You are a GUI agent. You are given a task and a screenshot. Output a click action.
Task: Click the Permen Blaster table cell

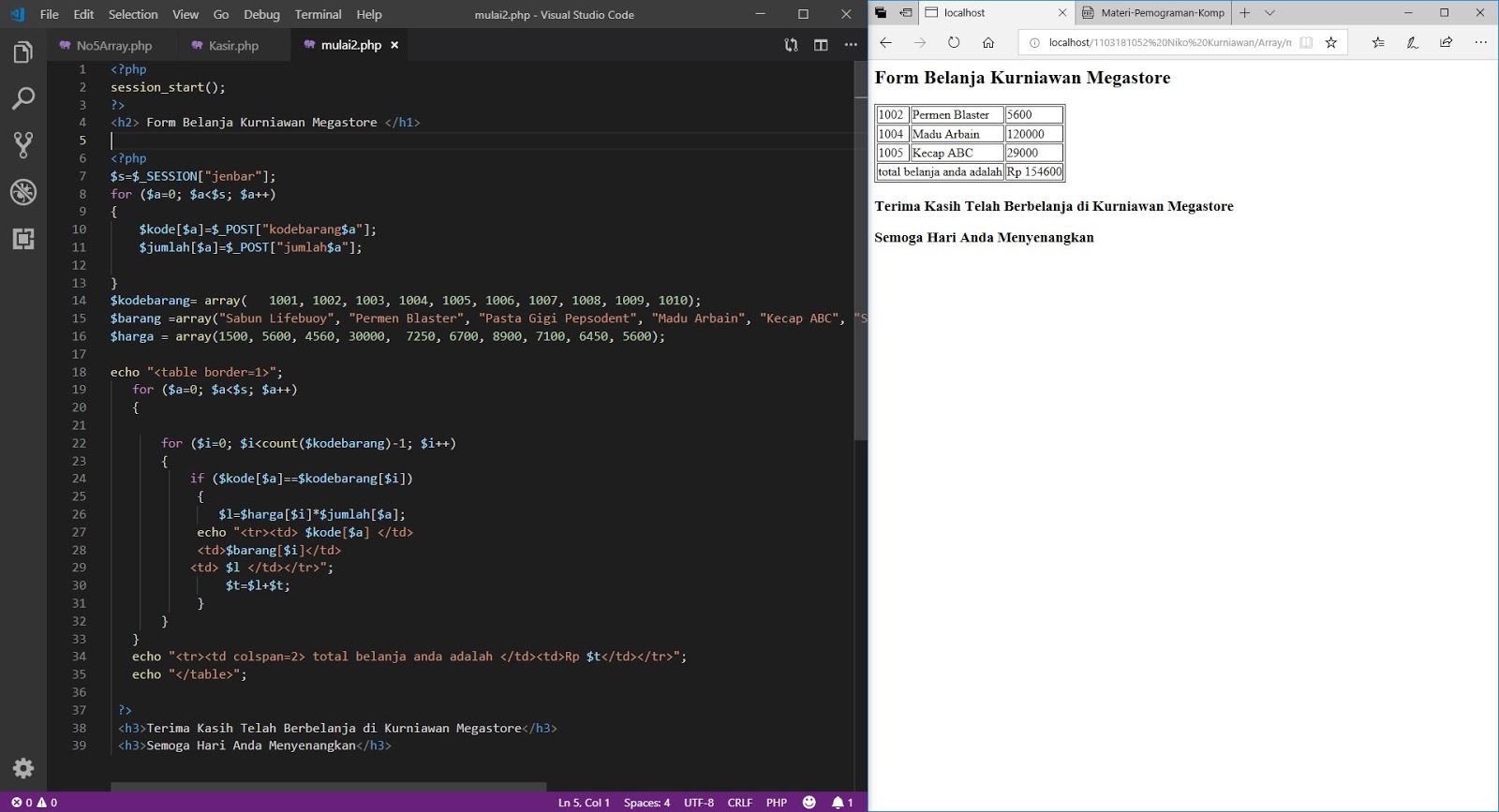[957, 115]
